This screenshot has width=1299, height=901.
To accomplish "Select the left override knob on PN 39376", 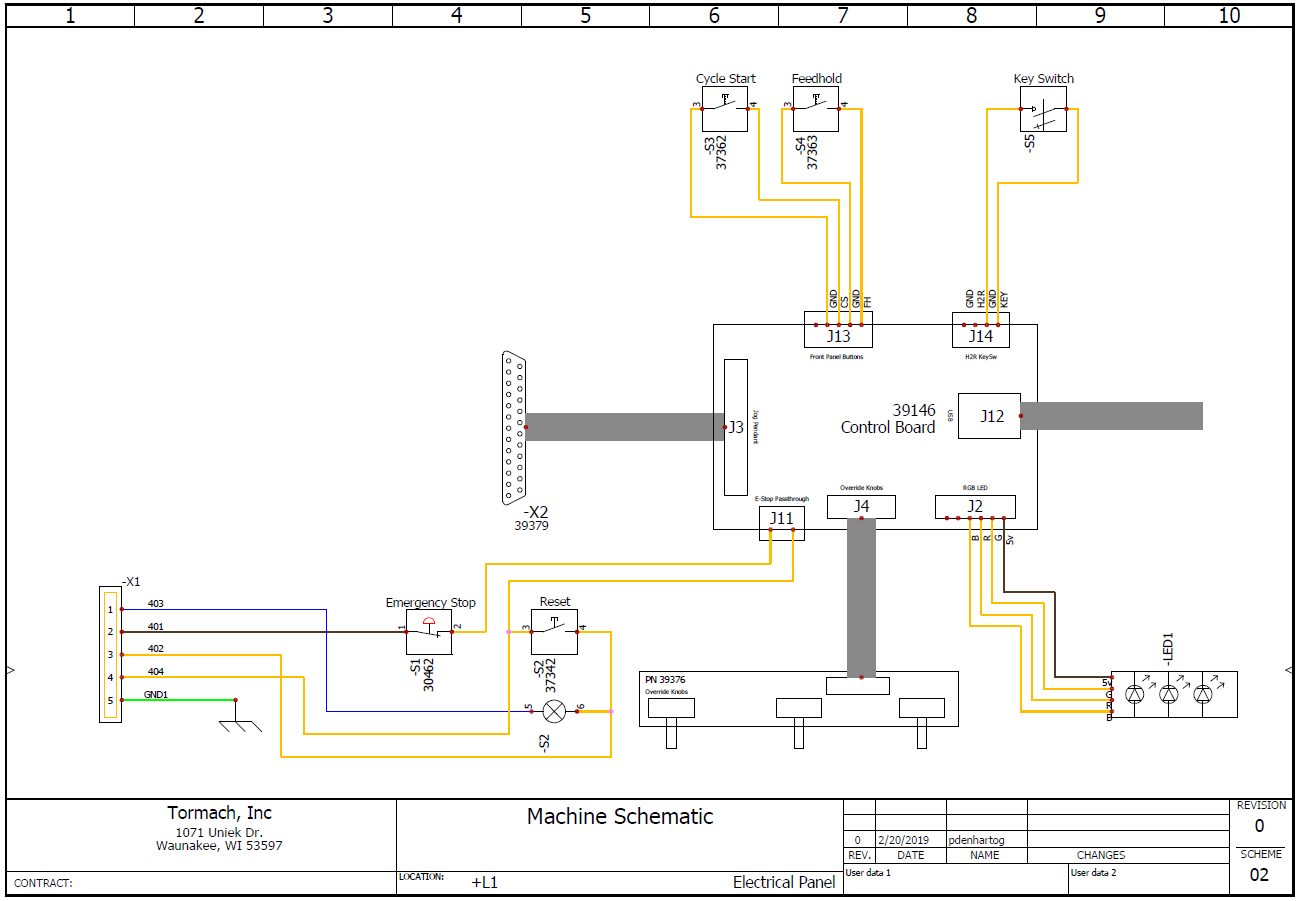I will 670,708.
